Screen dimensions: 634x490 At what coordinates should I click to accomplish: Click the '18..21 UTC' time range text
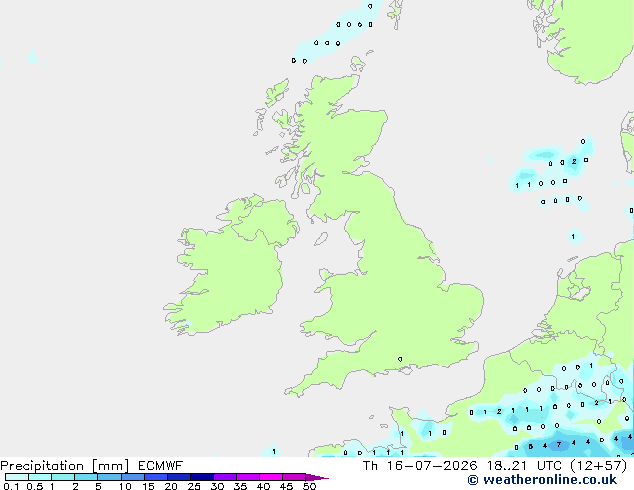click(x=525, y=466)
